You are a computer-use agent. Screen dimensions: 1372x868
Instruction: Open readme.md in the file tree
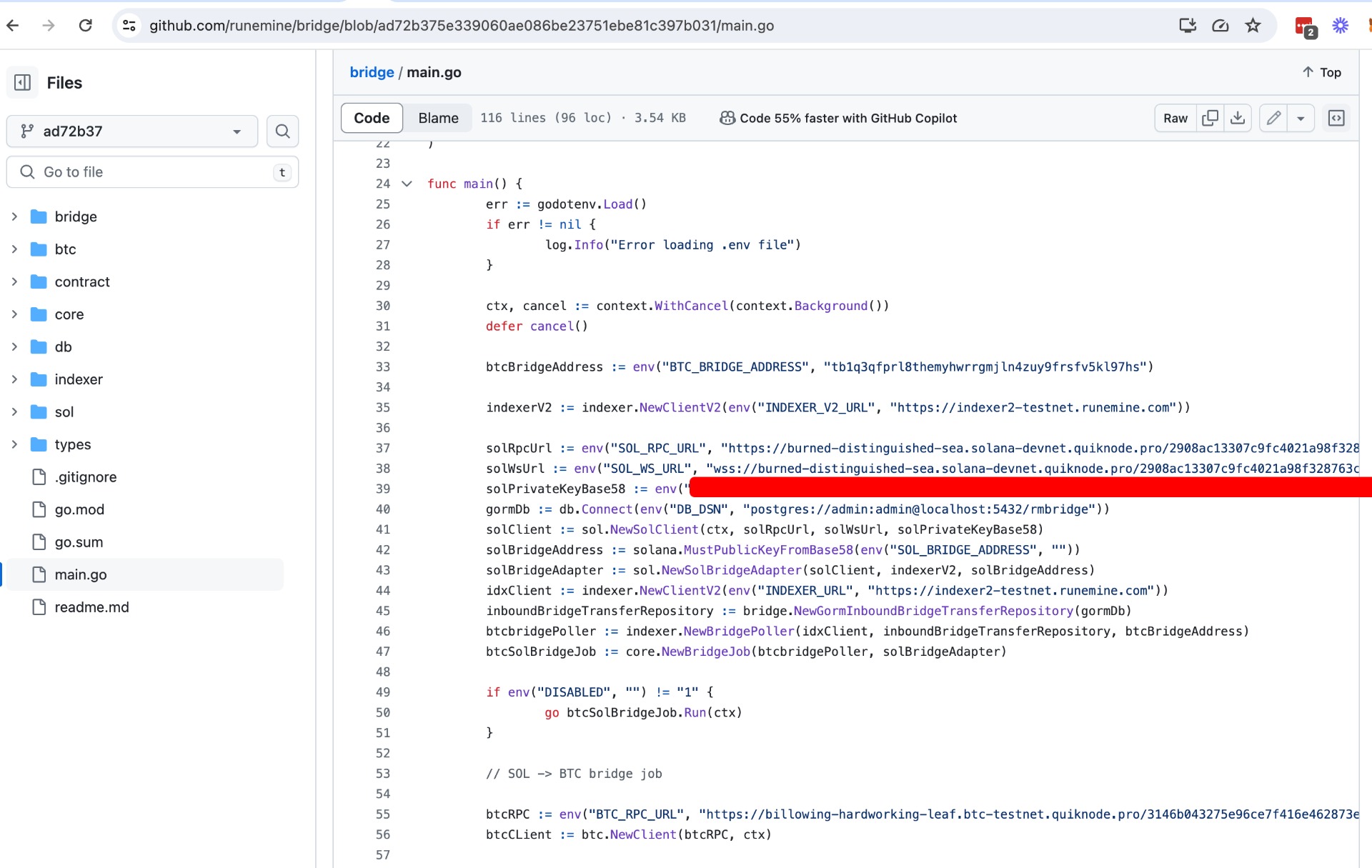pos(91,607)
